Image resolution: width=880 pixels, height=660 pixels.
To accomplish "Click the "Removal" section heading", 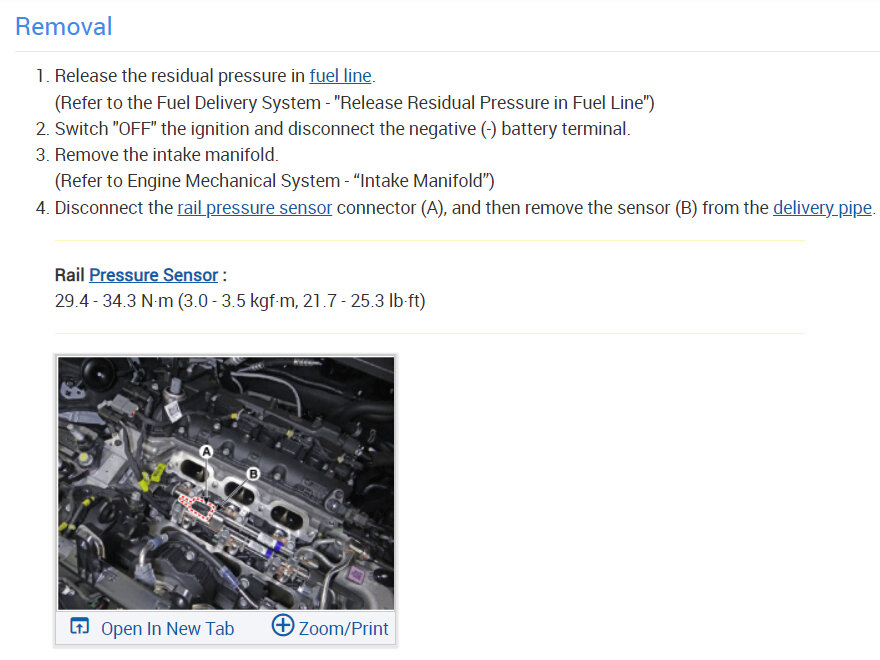I will pos(64,26).
